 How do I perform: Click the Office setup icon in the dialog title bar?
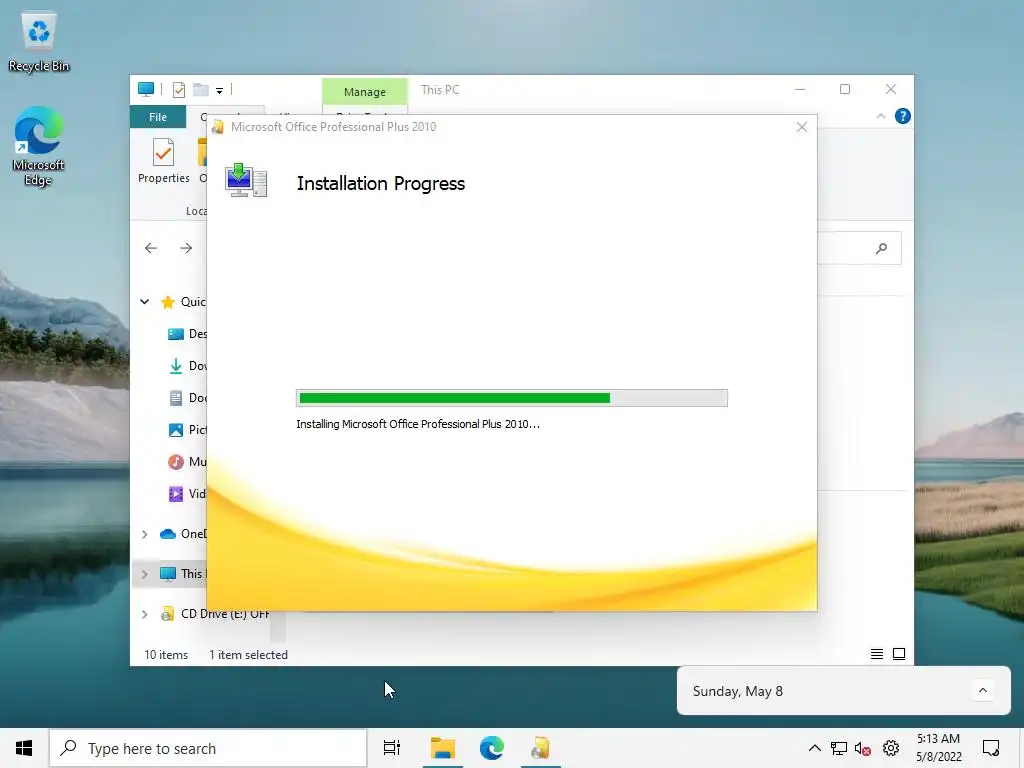[x=218, y=127]
